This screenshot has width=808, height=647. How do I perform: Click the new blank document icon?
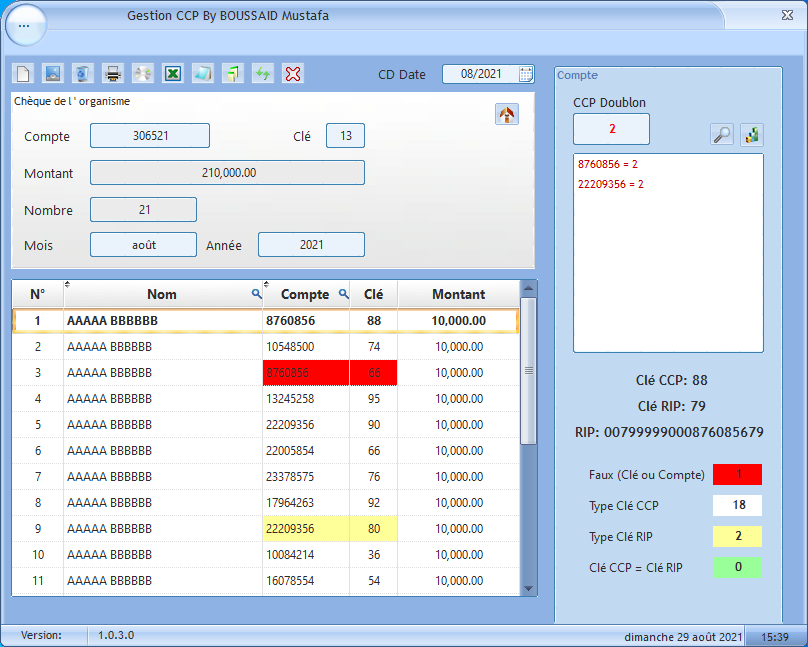click(x=23, y=73)
